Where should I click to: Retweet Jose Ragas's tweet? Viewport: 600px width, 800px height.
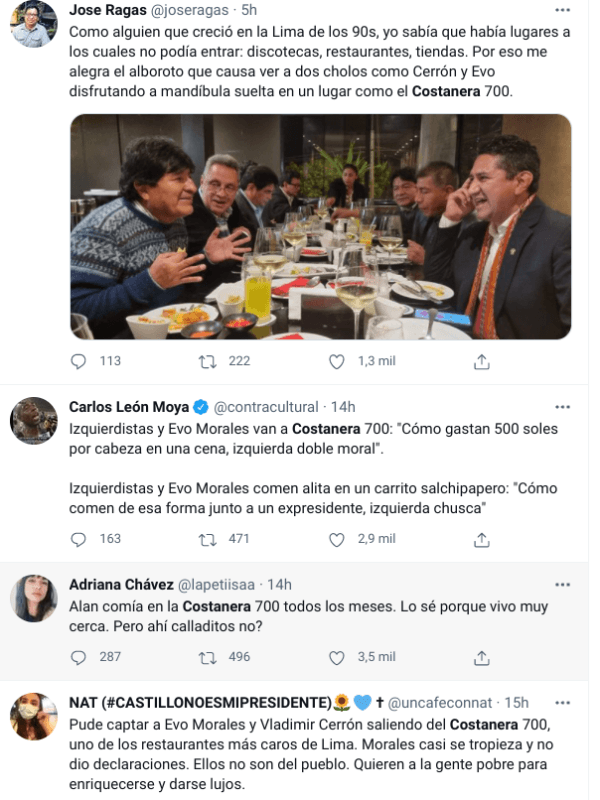(x=208, y=361)
